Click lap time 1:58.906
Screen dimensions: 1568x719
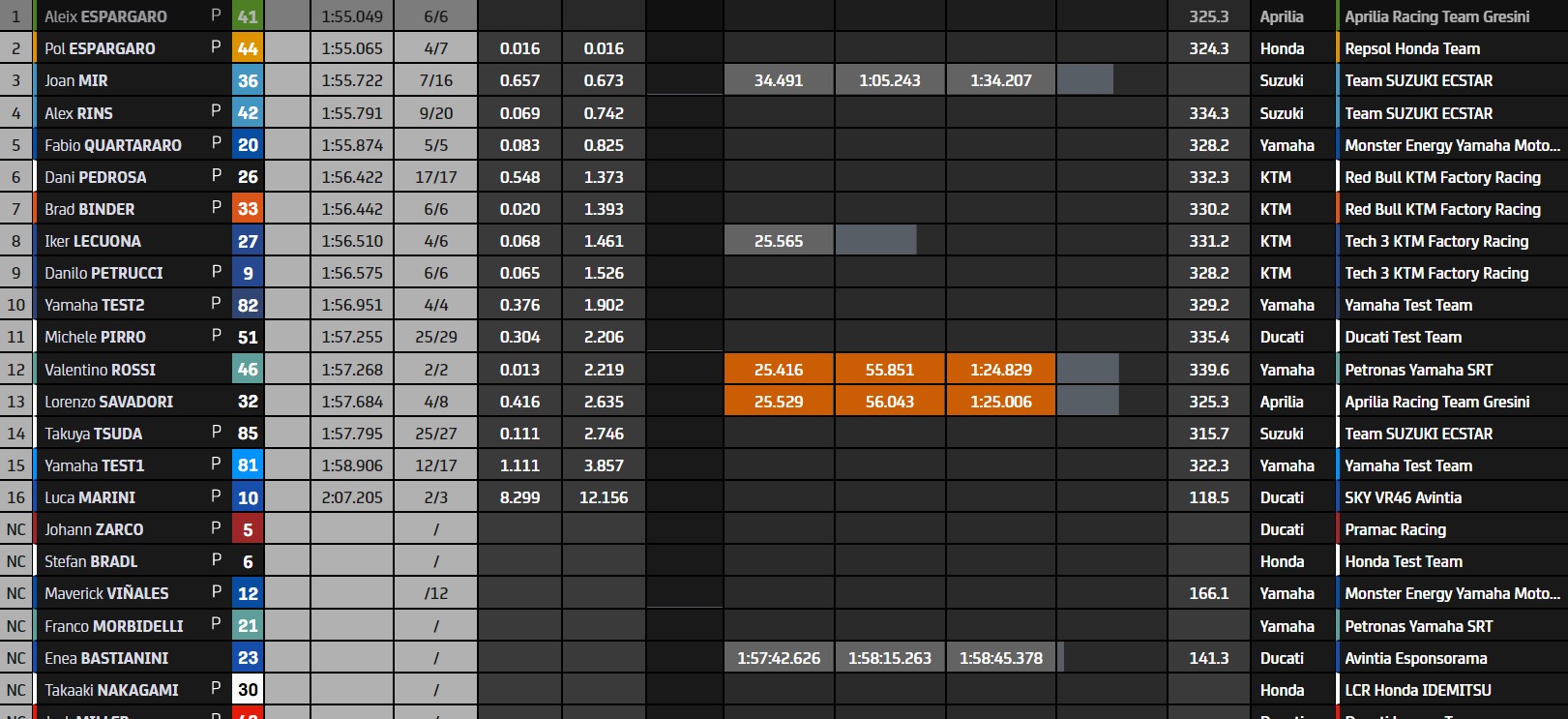coord(352,465)
